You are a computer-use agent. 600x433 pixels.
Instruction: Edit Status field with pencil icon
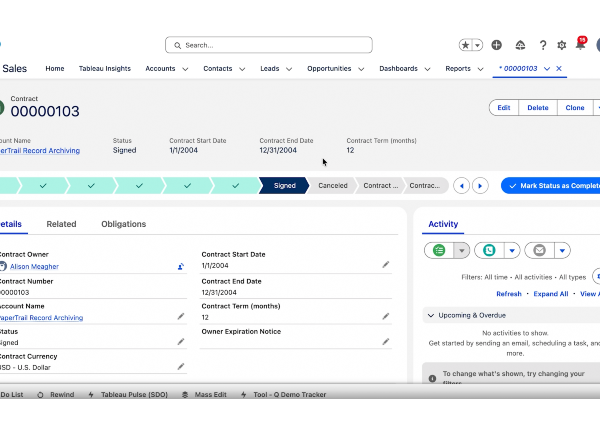(x=181, y=342)
